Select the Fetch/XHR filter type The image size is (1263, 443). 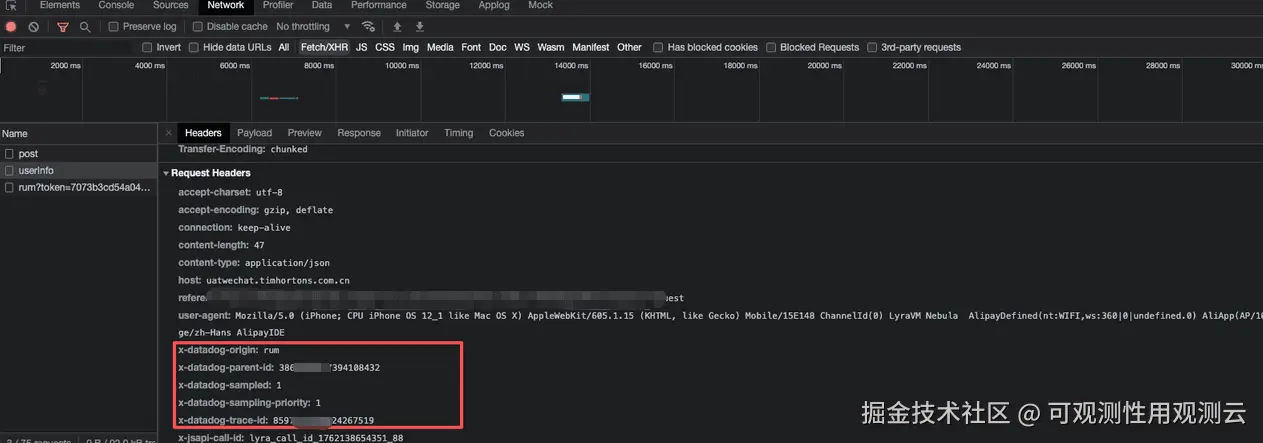coord(324,47)
